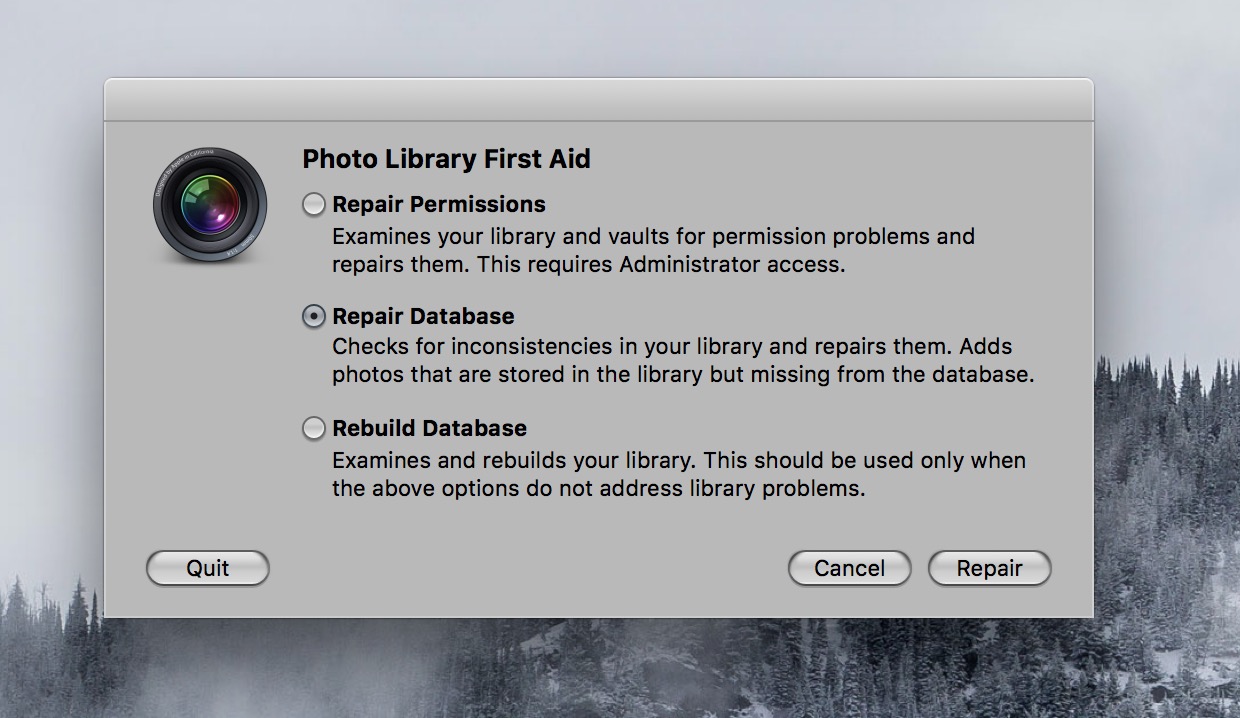The width and height of the screenshot is (1240, 718).
Task: Click the "above options do not address" line
Action: click(598, 490)
